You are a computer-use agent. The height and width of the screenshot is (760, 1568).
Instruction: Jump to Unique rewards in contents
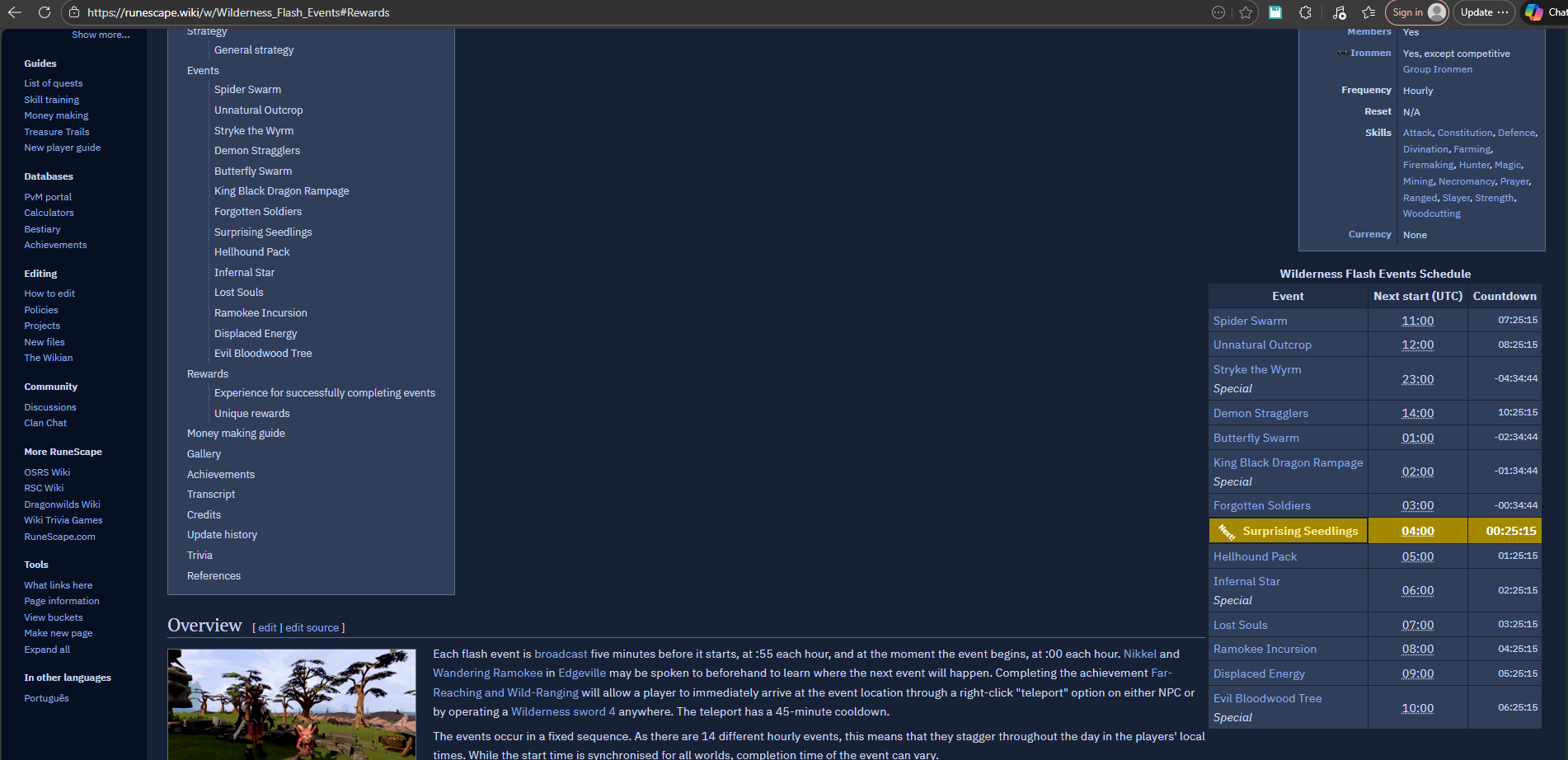[252, 414]
